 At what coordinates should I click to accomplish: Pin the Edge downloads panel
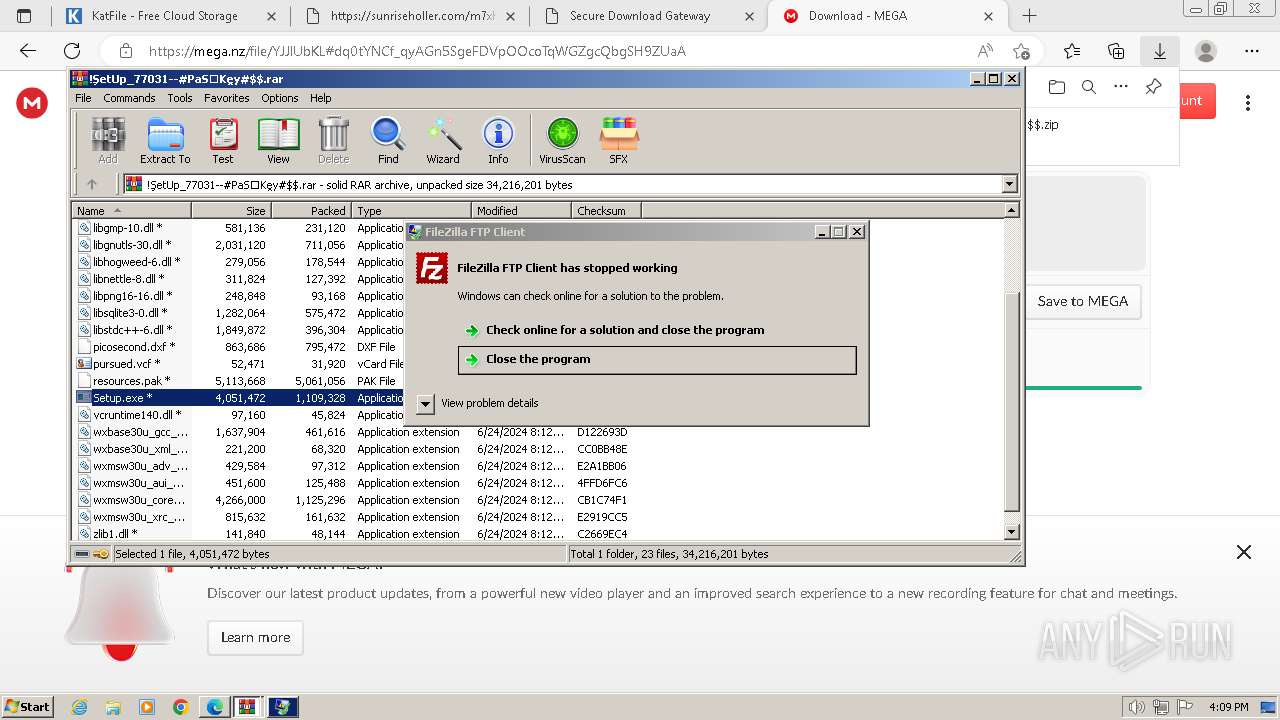pos(1153,87)
